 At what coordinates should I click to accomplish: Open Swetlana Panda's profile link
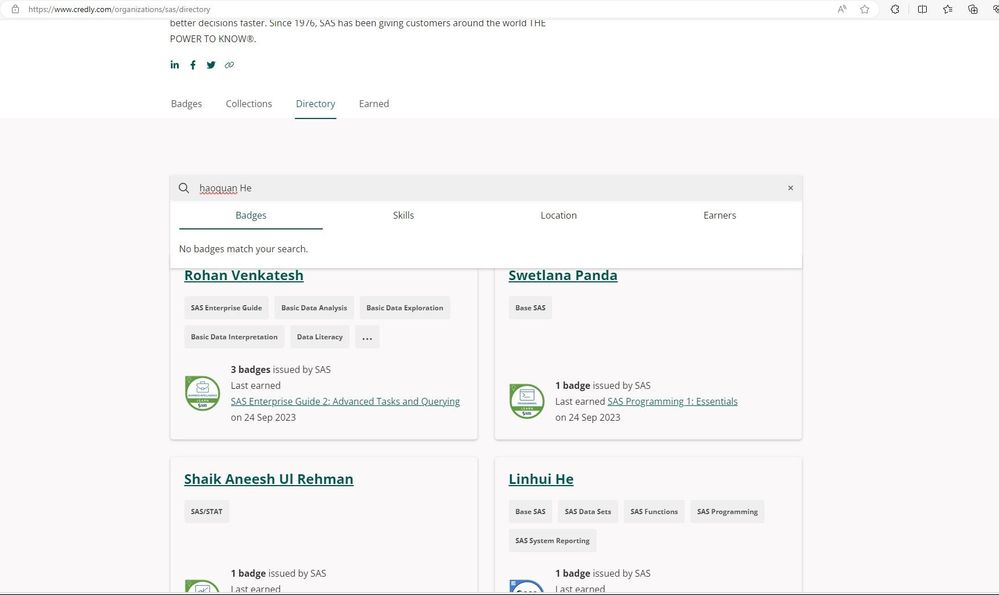[x=563, y=275]
